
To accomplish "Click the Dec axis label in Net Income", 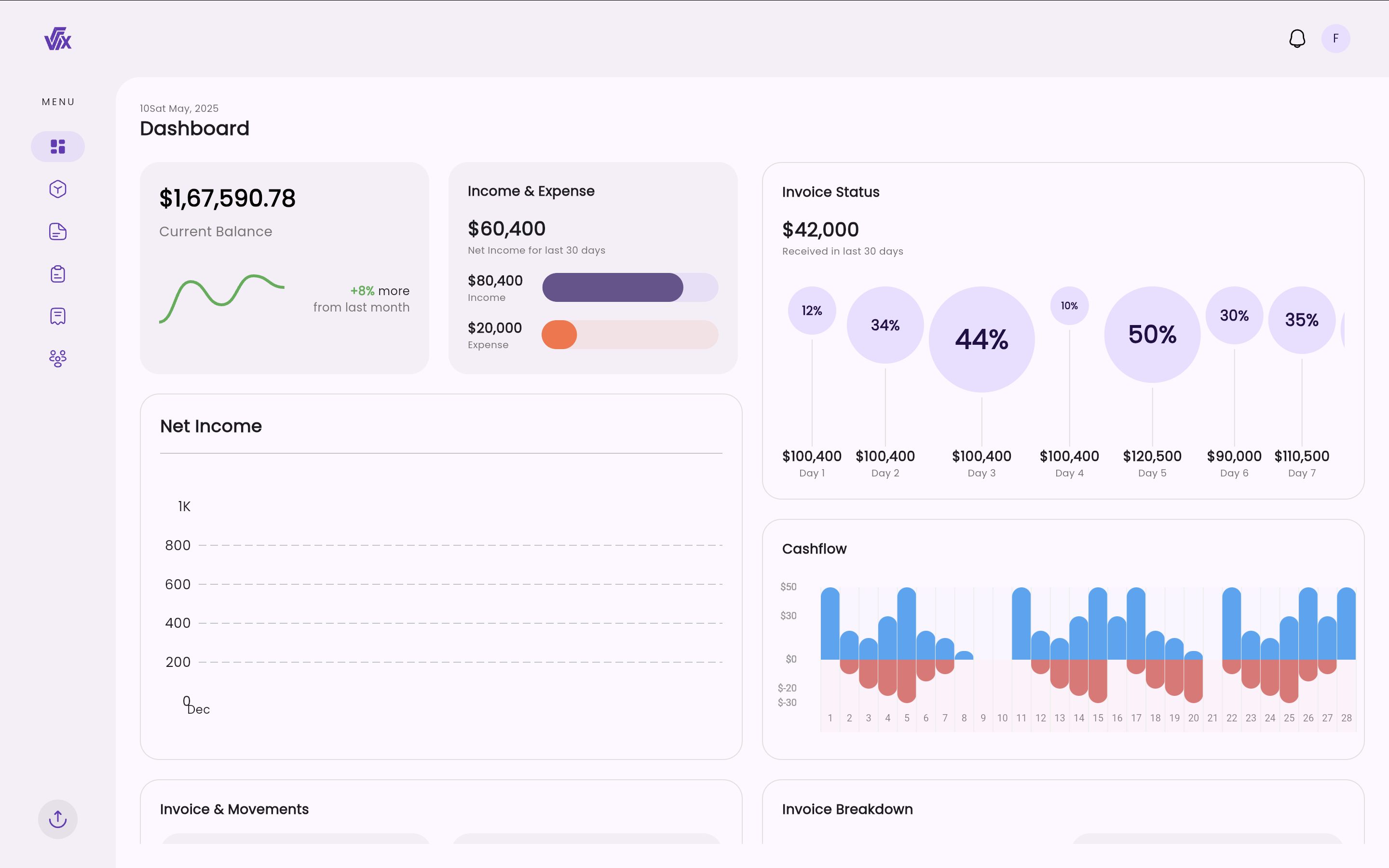I will 199,709.
